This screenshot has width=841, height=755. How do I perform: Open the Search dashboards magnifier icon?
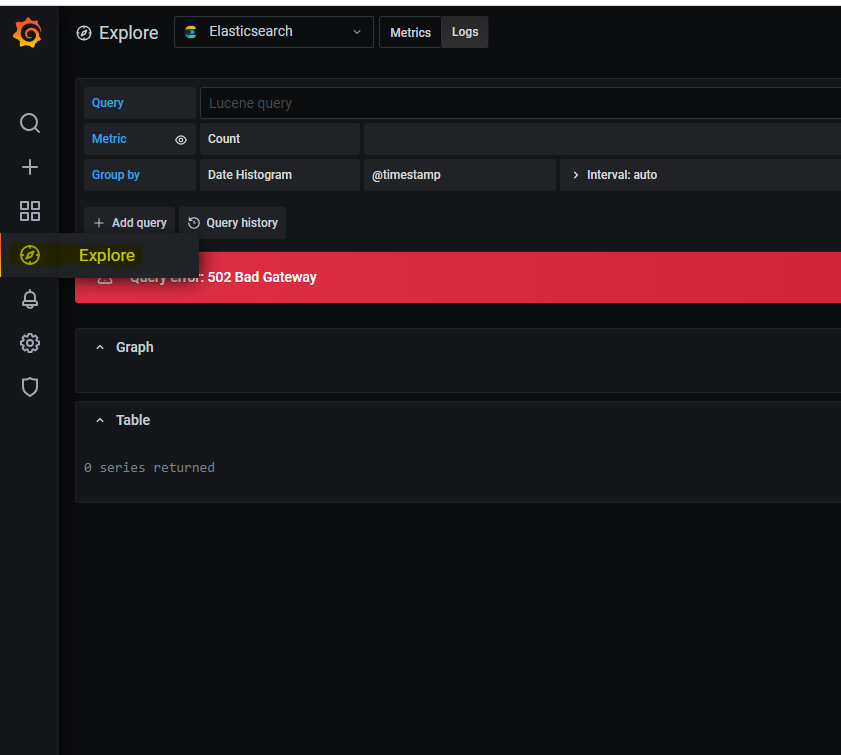click(29, 123)
